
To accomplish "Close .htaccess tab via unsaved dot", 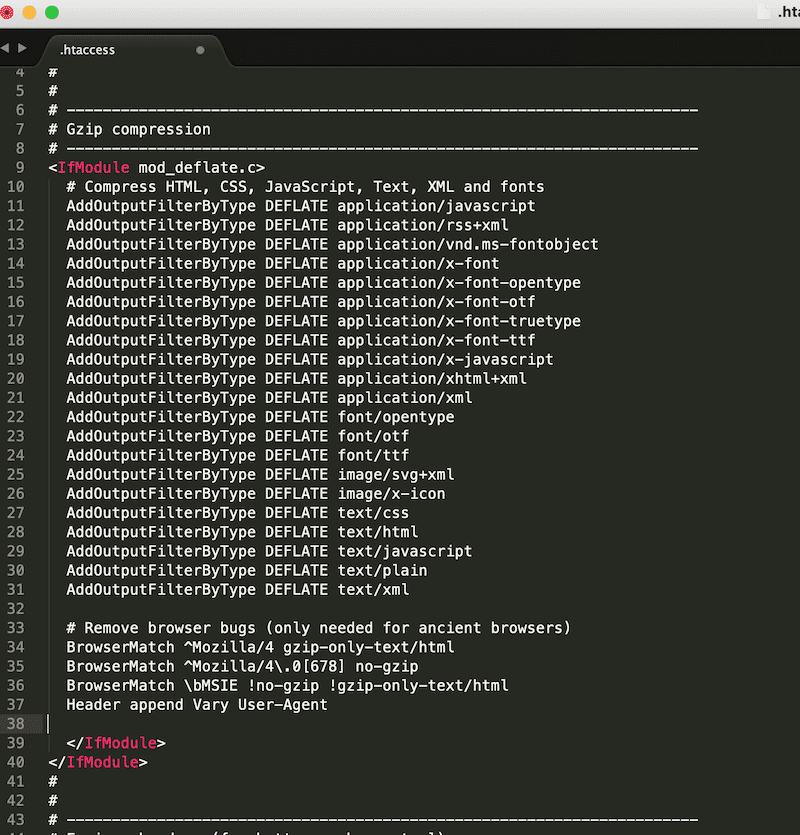I will pos(200,50).
